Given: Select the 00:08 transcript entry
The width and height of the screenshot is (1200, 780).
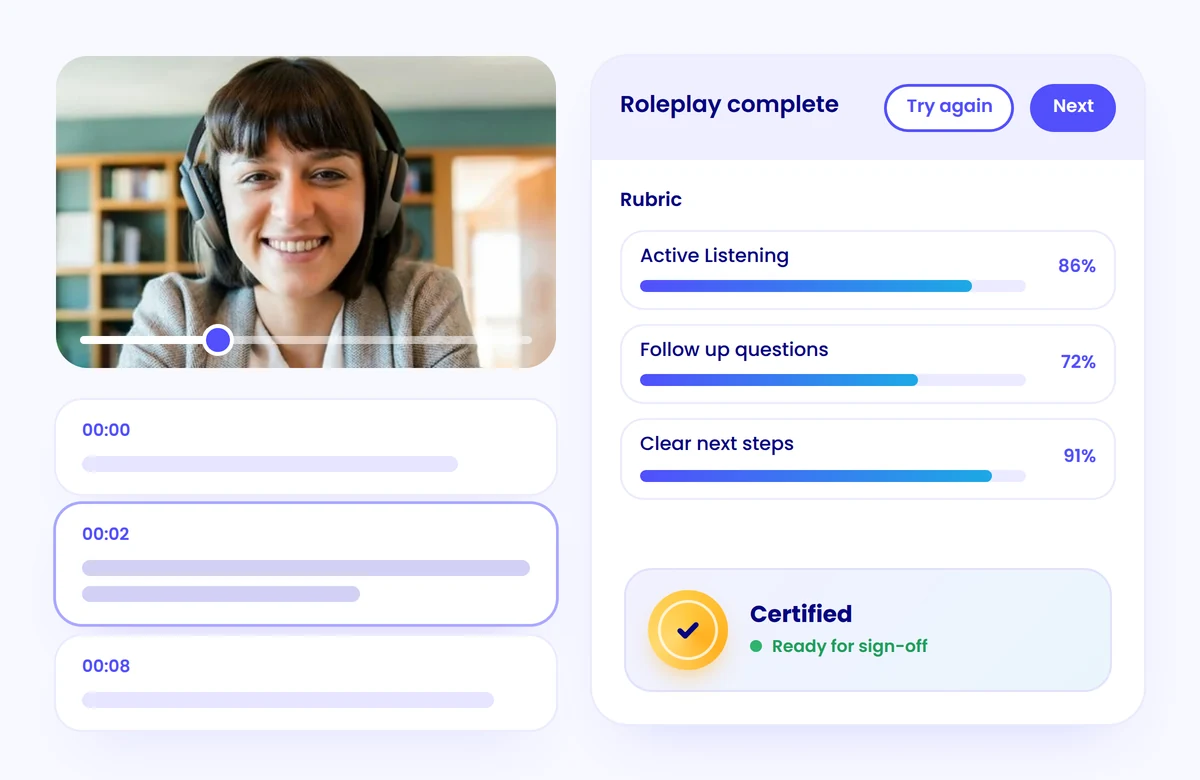Looking at the screenshot, I should [306, 683].
